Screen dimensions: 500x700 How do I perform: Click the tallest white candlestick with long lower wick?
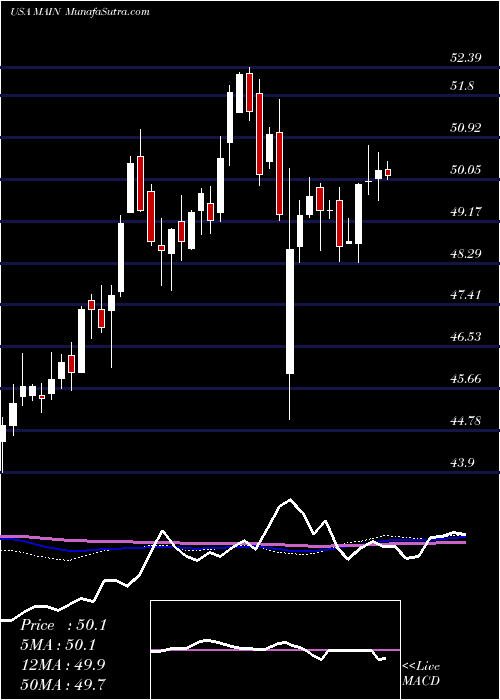(290, 295)
